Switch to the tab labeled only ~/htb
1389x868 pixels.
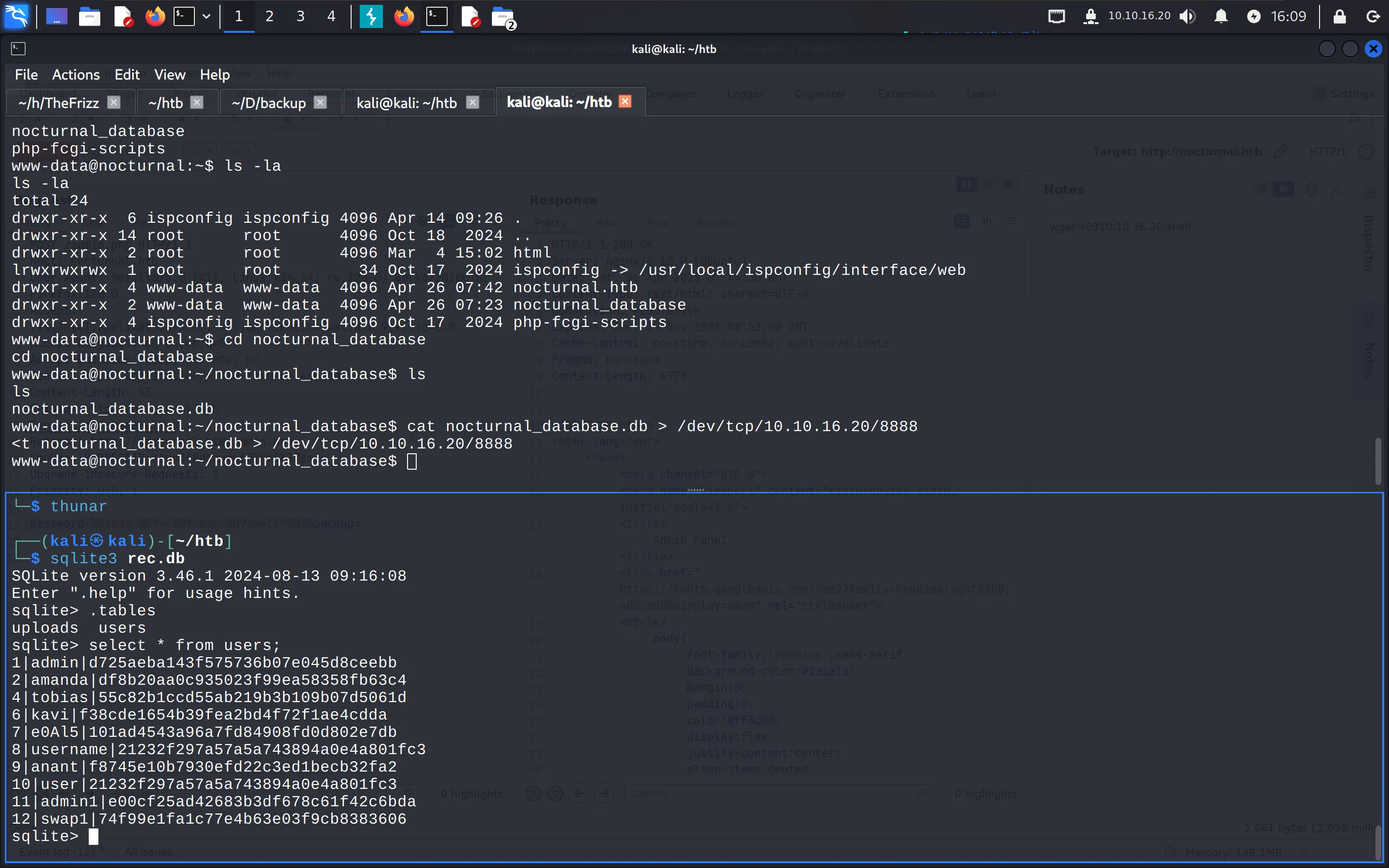(165, 103)
